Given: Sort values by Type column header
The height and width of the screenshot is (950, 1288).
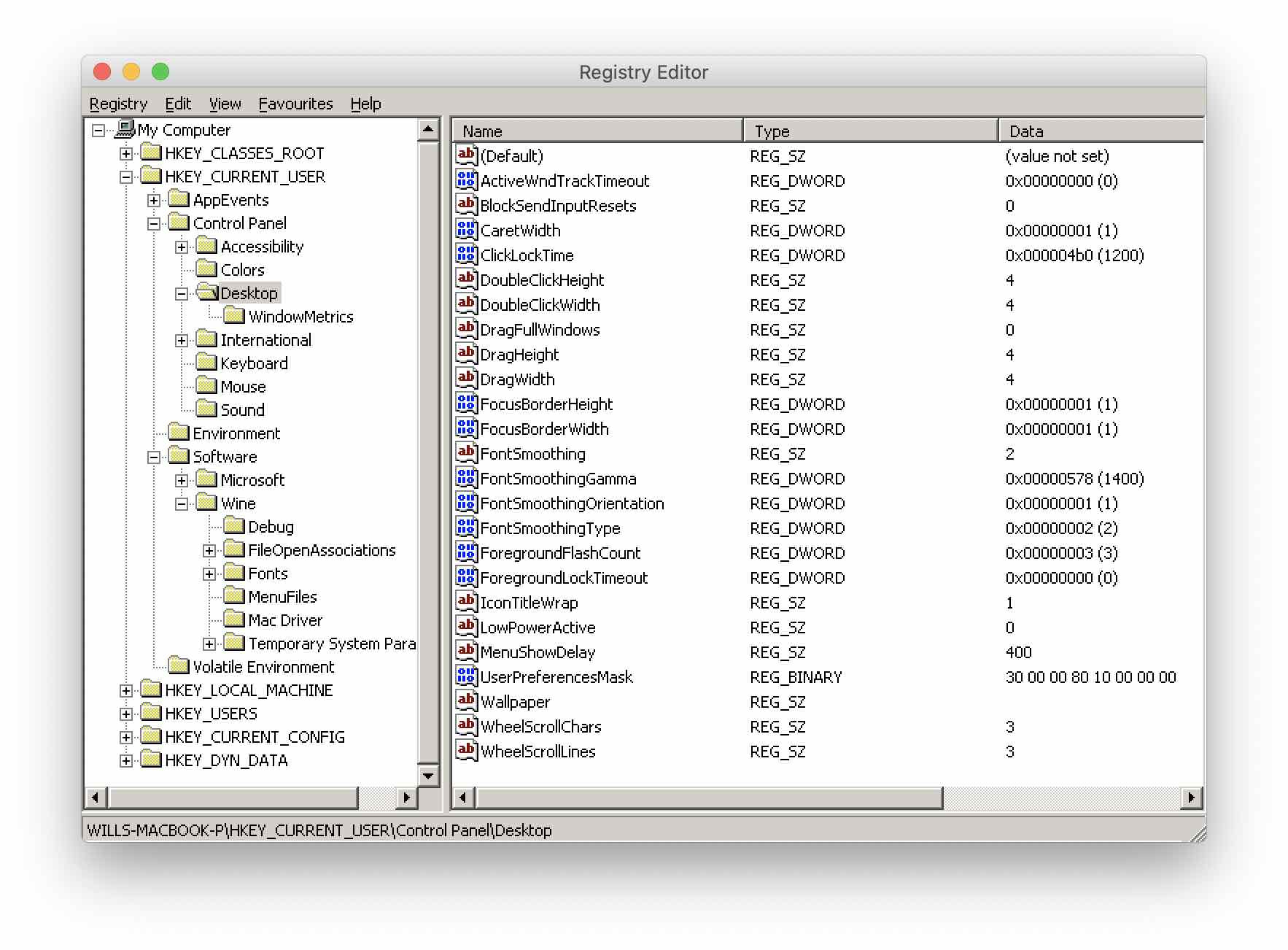Looking at the screenshot, I should pos(871,131).
